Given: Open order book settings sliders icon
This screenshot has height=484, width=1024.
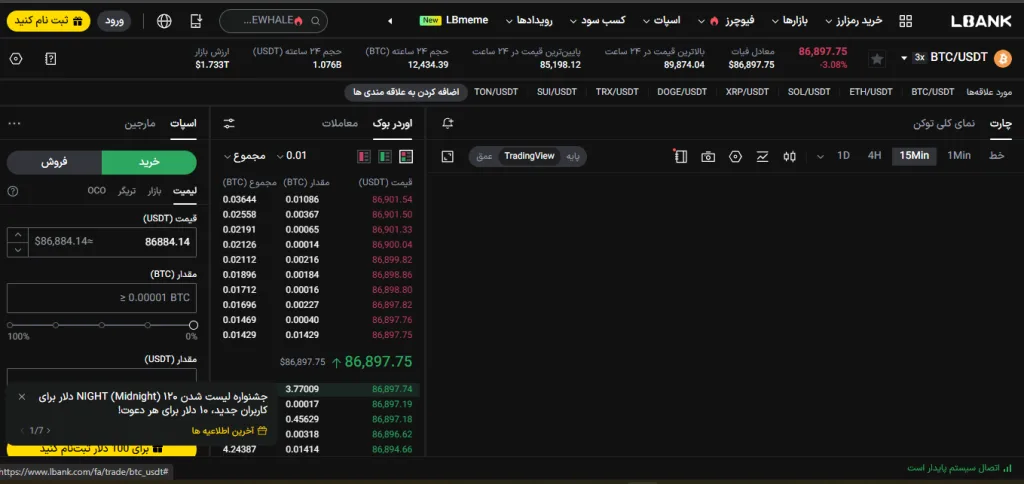Looking at the screenshot, I should click(x=229, y=123).
